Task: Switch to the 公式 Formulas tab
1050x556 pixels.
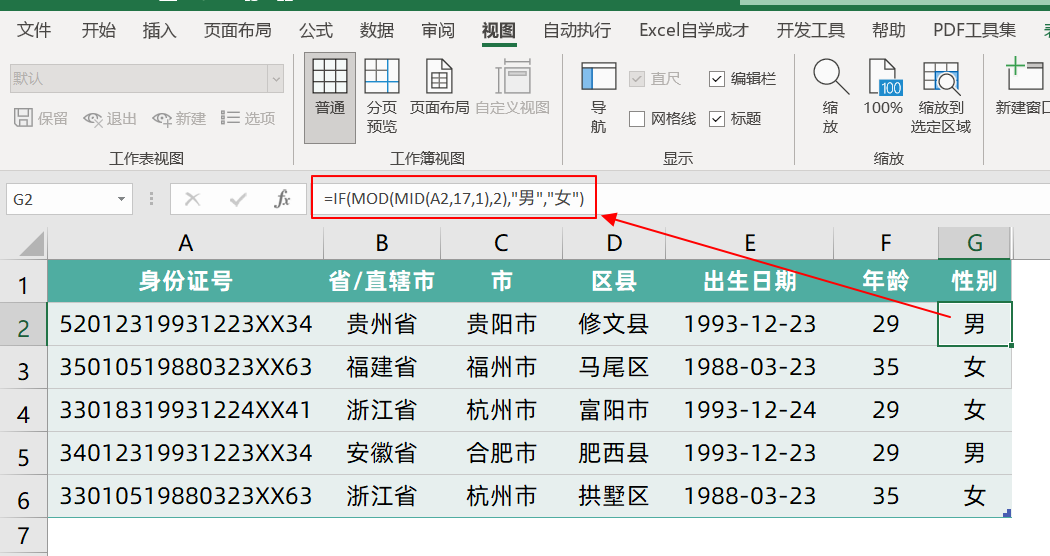Action: click(315, 30)
